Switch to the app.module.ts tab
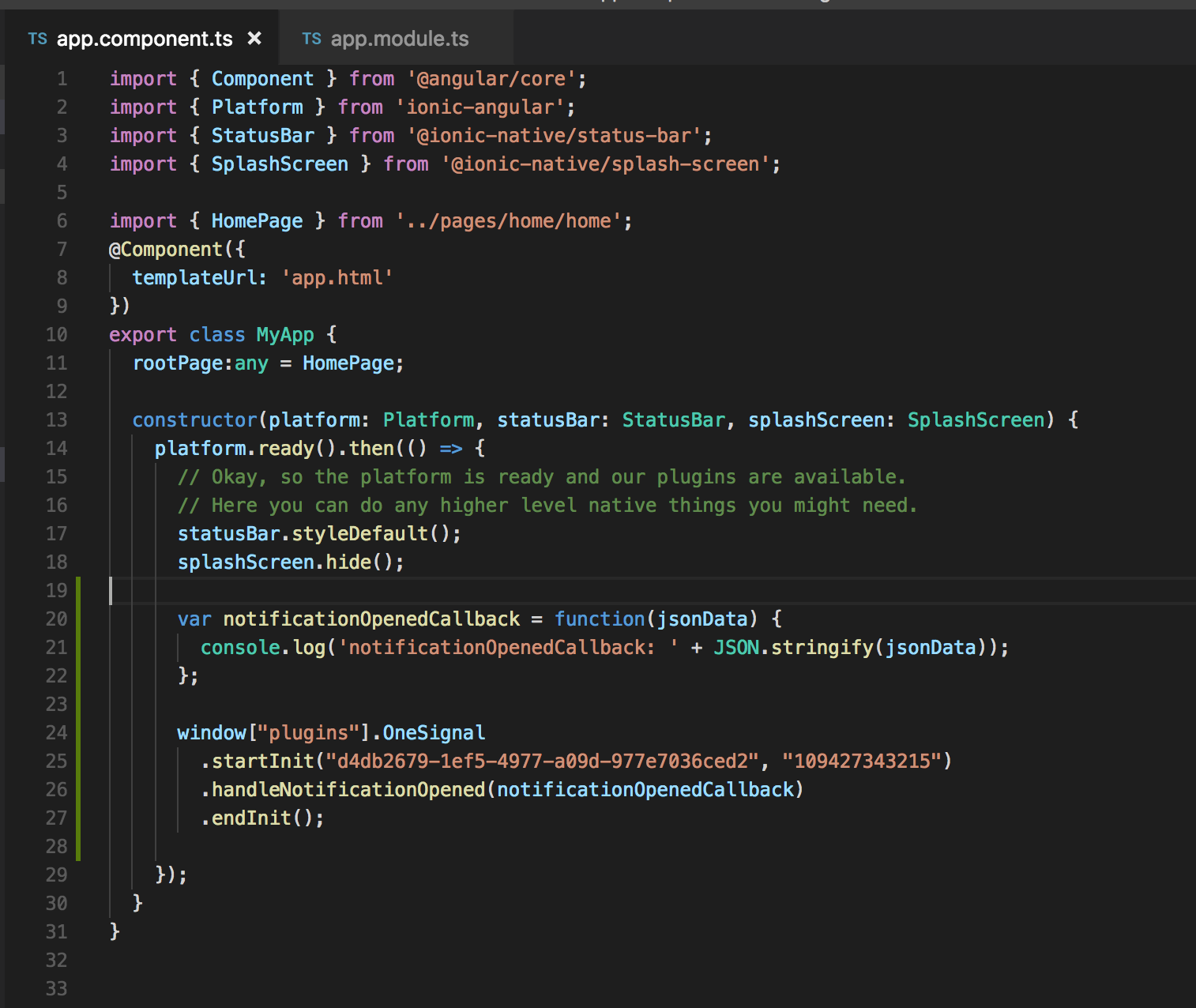 400,38
